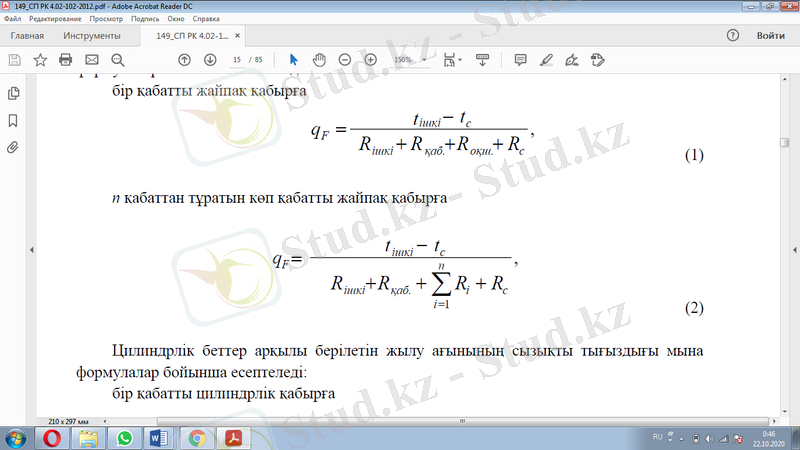This screenshot has height=450, width=800.
Task: Activate the Hand pan tool
Action: [x=319, y=60]
